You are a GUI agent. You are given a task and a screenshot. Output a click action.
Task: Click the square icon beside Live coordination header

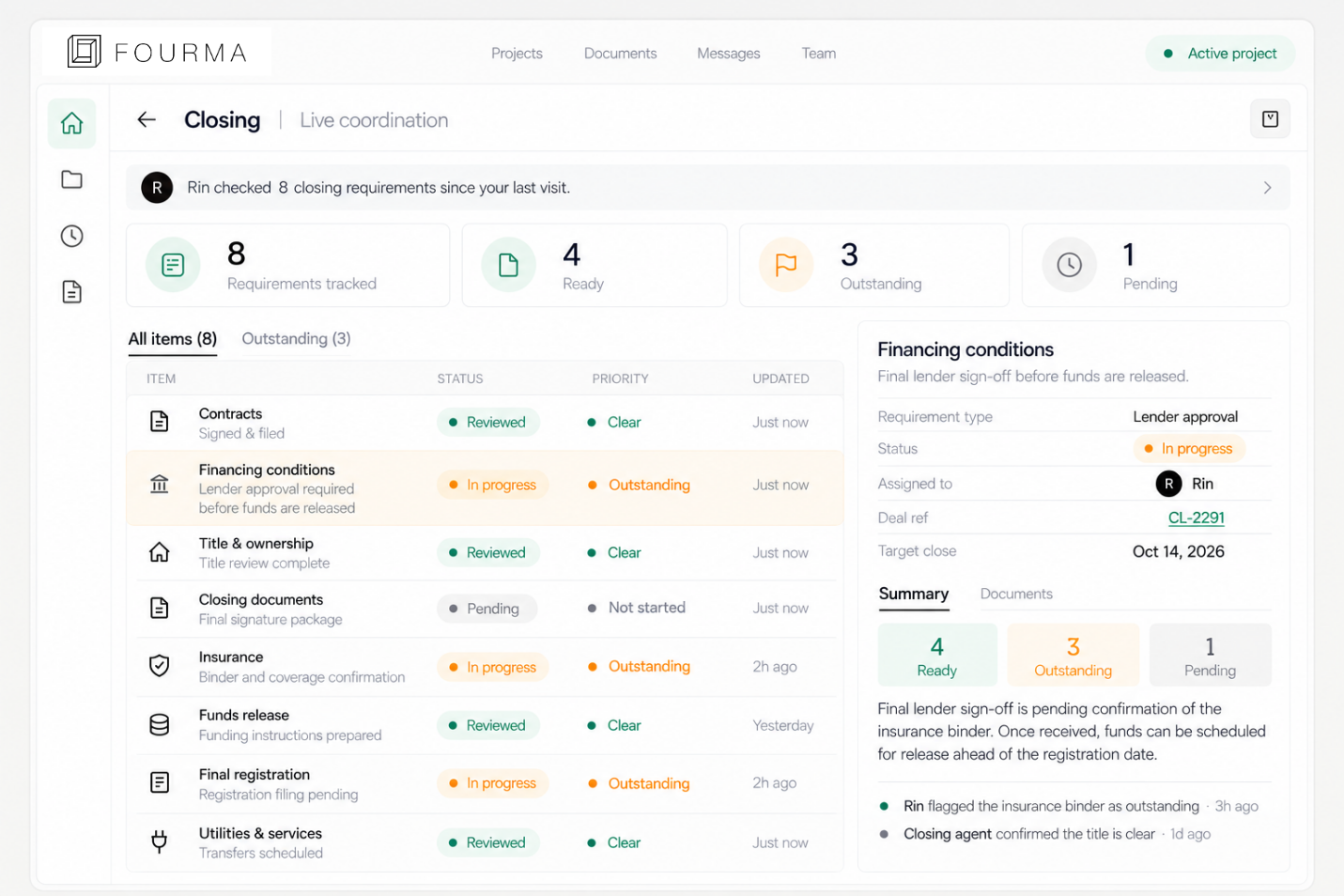(x=1270, y=119)
